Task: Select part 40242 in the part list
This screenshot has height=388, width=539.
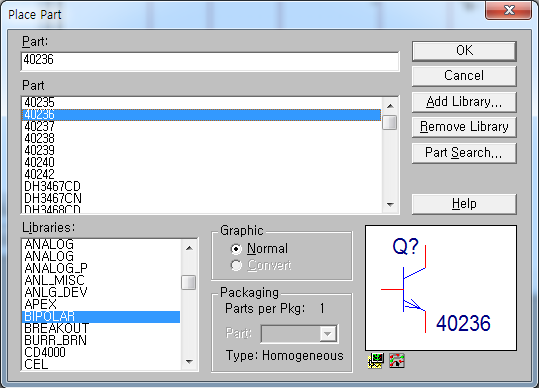Action: tap(201, 175)
